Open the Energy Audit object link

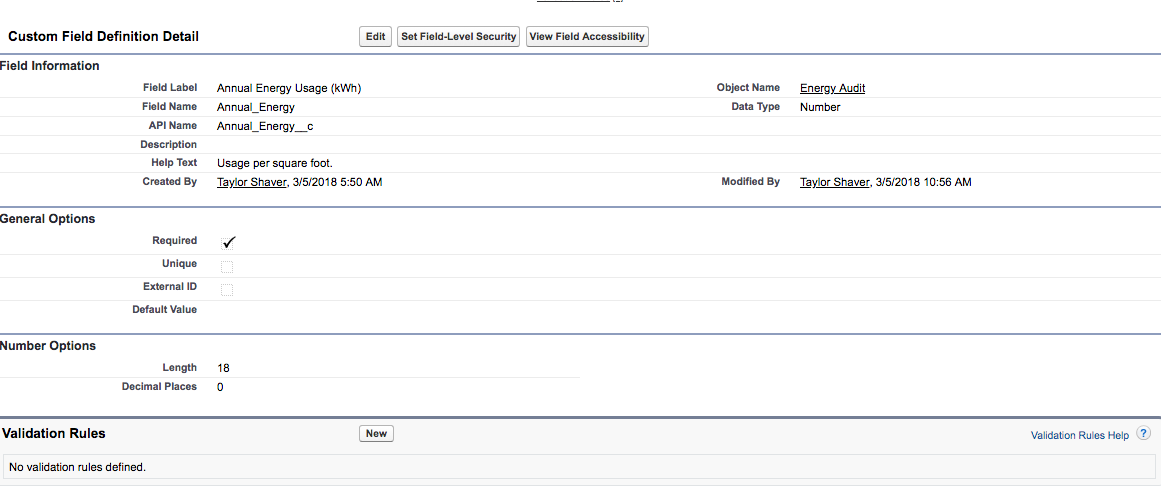point(832,88)
